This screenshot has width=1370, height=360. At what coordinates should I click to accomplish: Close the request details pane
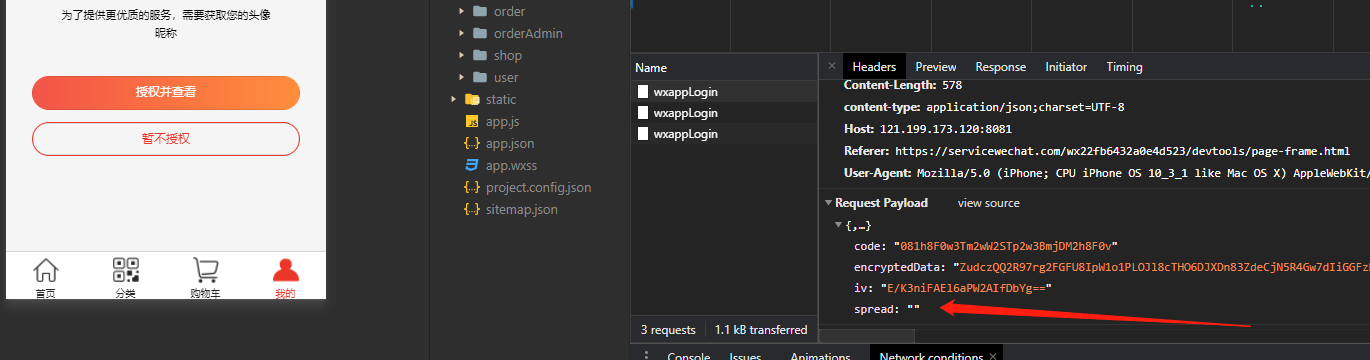pos(832,66)
